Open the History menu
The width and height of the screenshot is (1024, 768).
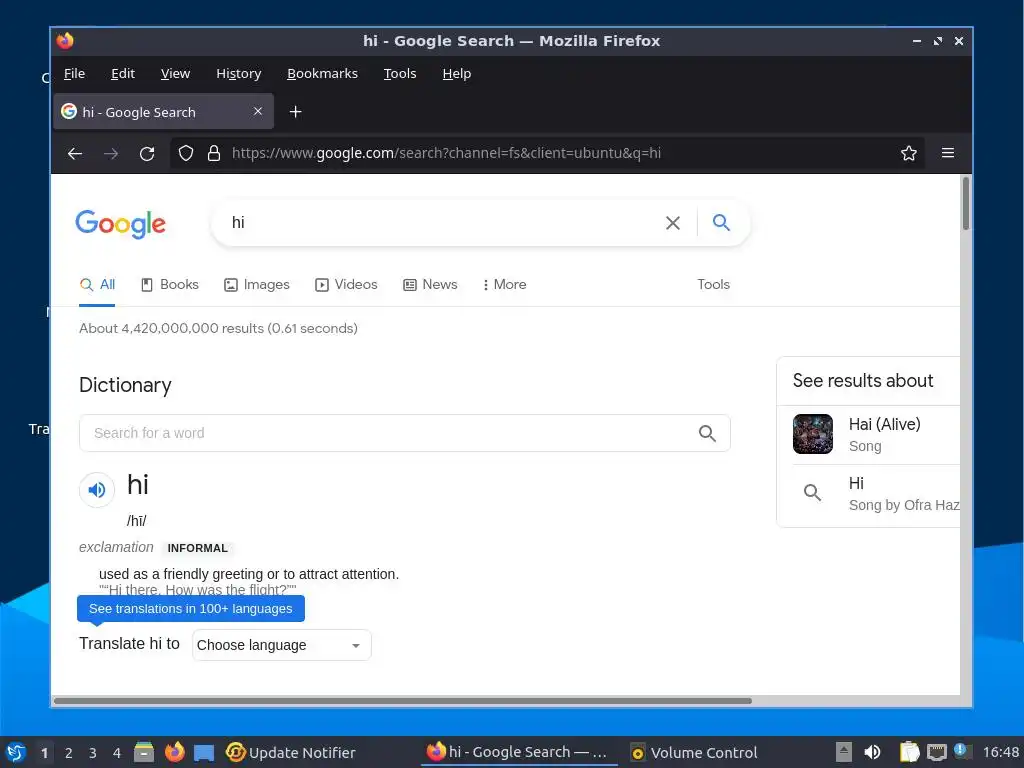click(x=238, y=74)
